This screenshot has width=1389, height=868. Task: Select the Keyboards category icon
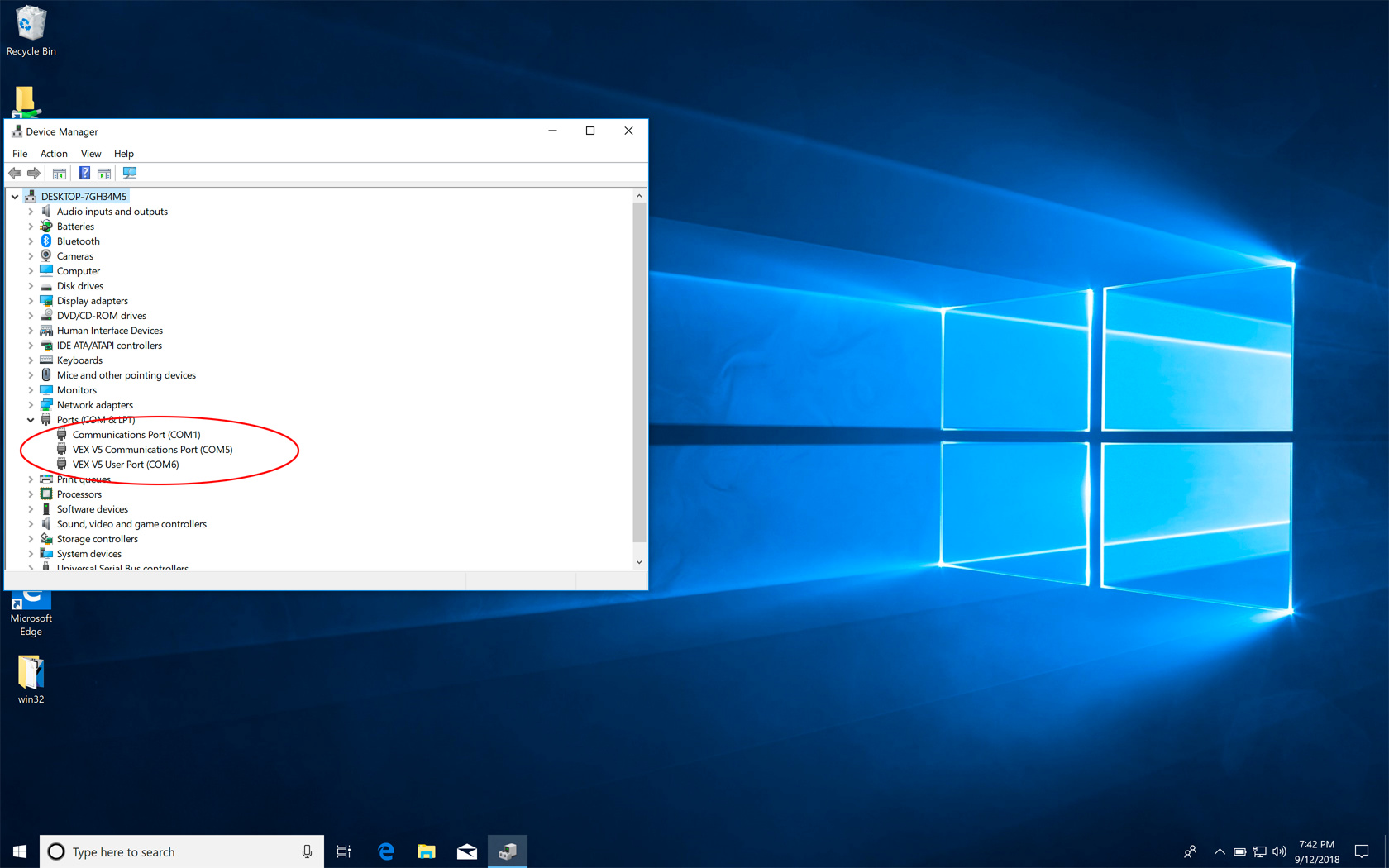[46, 360]
